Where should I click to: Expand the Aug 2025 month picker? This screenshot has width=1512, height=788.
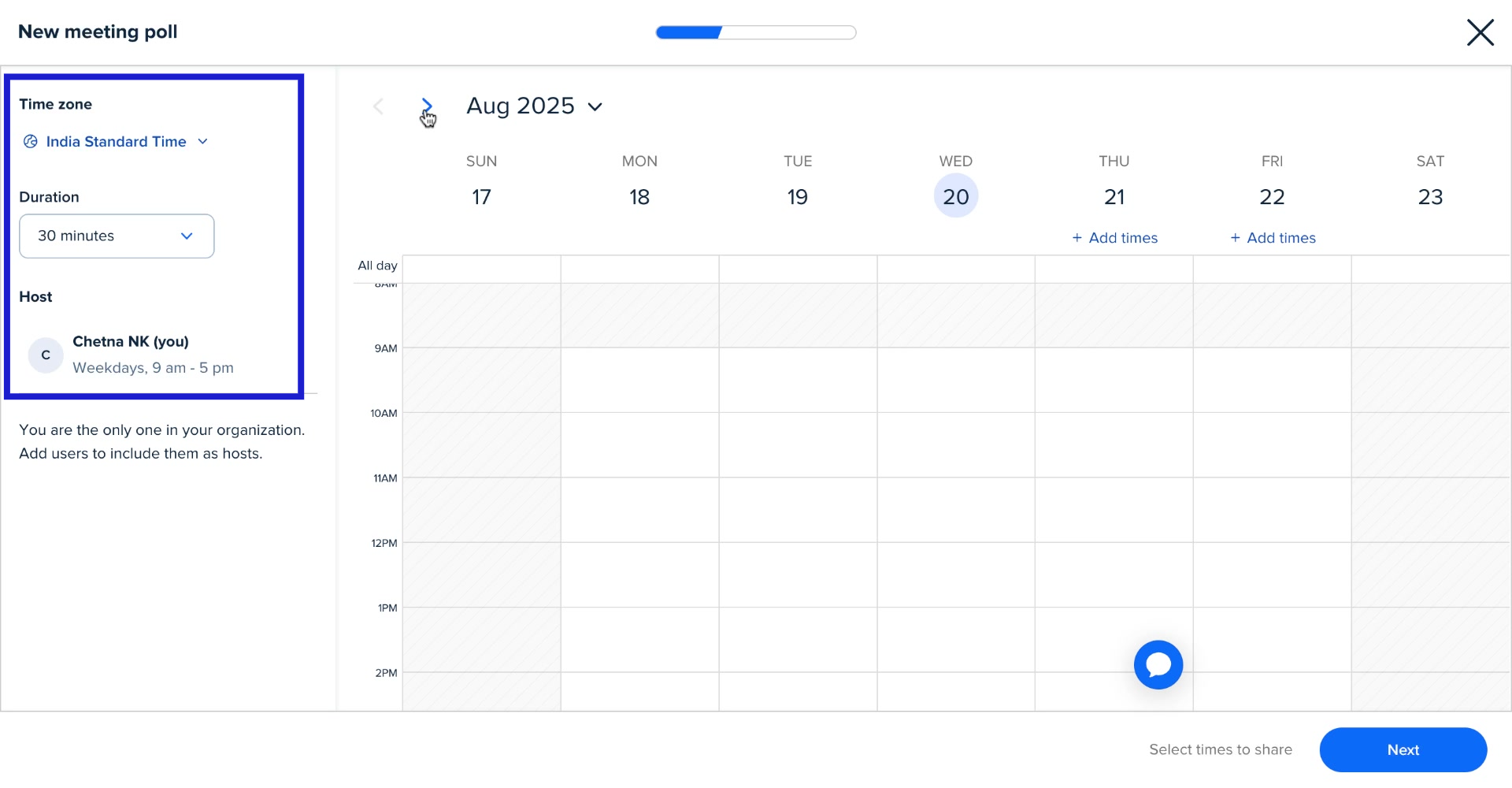(x=595, y=106)
